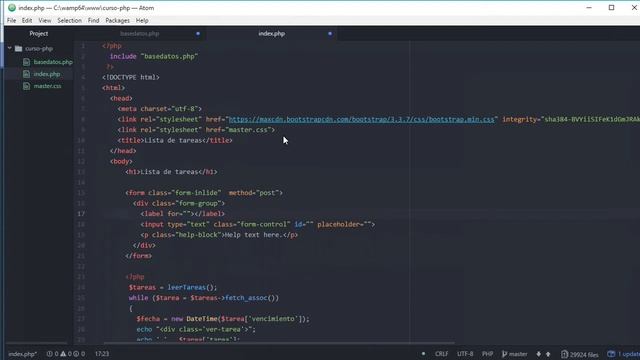Maximize the Atom window

pyautogui.click(x=611, y=8)
